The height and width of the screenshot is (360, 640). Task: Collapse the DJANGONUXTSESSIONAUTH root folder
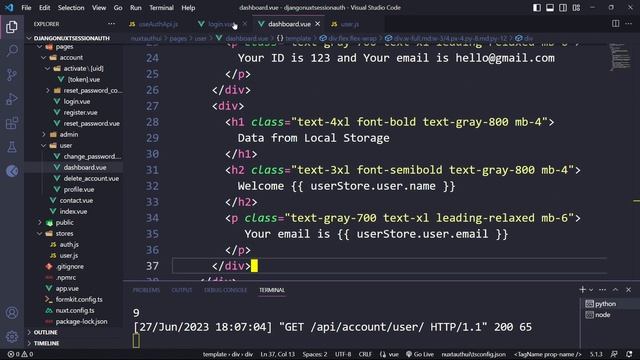pyautogui.click(x=71, y=38)
